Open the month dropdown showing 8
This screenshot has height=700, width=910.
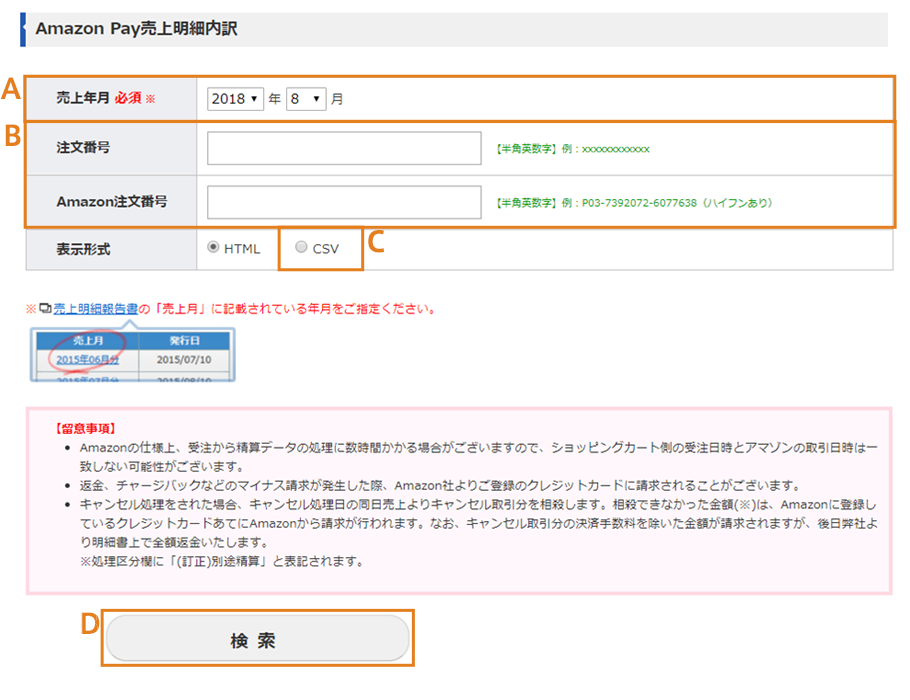[305, 99]
